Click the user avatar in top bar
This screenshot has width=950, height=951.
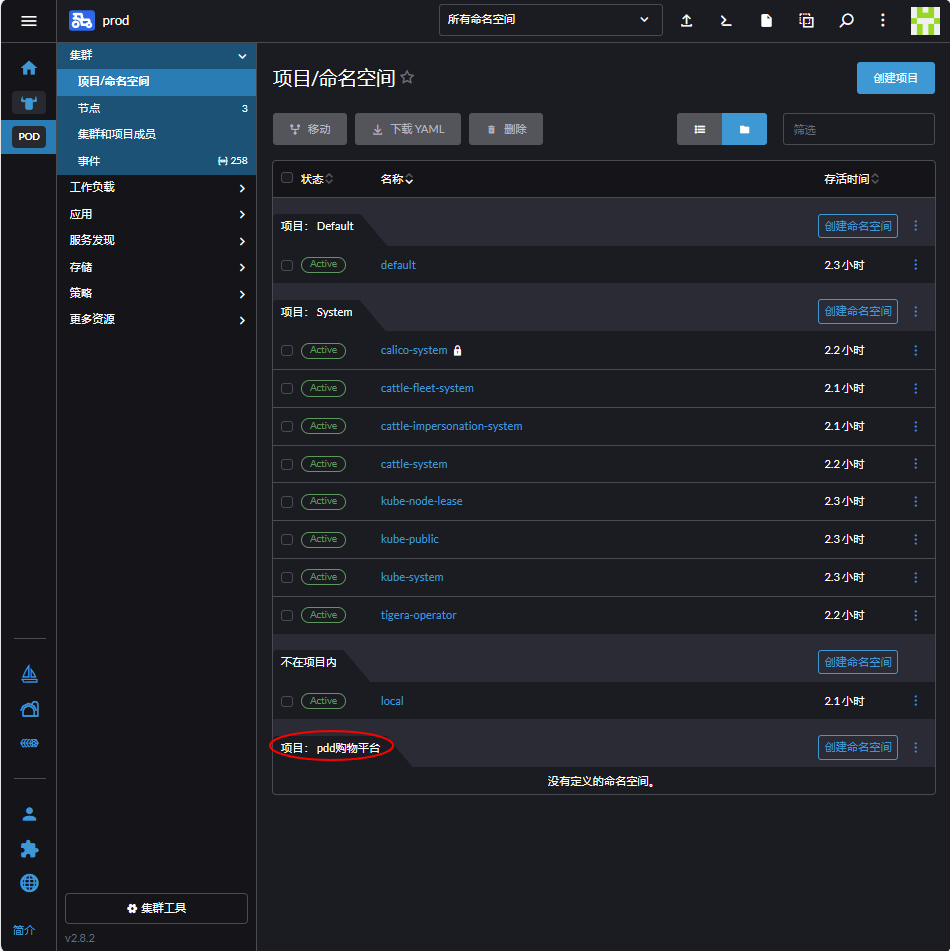click(924, 20)
